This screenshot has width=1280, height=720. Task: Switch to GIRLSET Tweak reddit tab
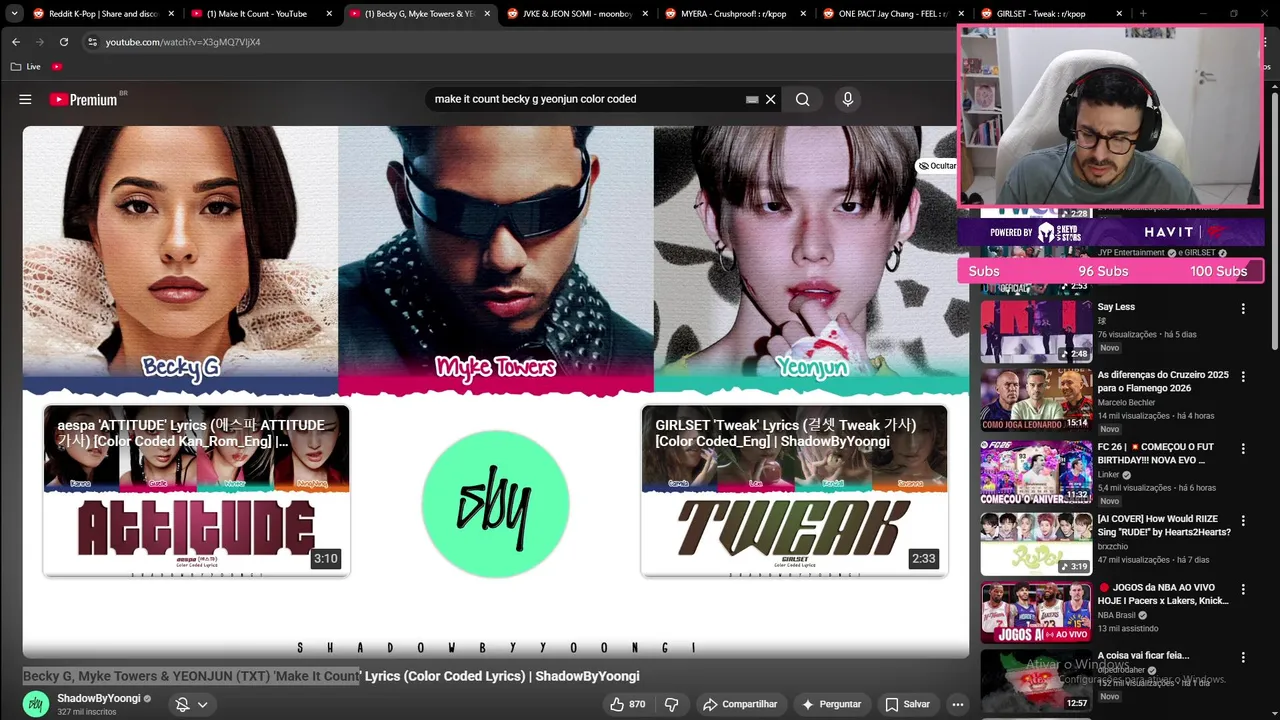[1050, 14]
